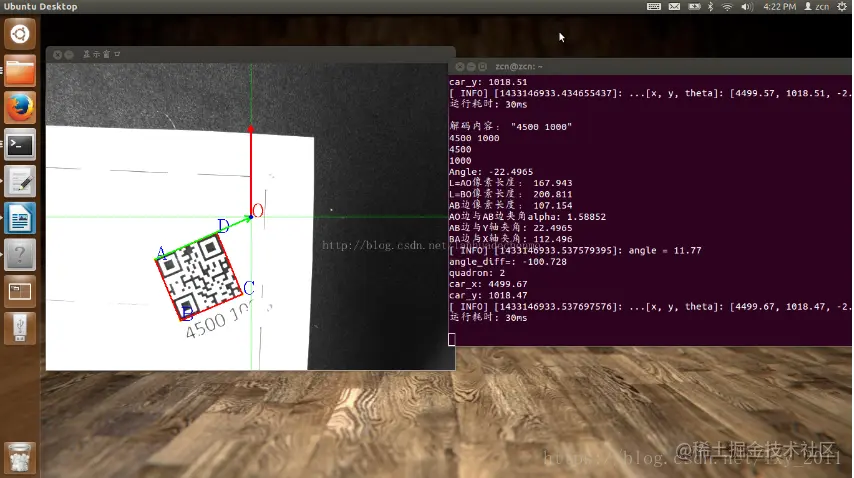Launch Firefox from the dock
This screenshot has width=854, height=478.
20,108
